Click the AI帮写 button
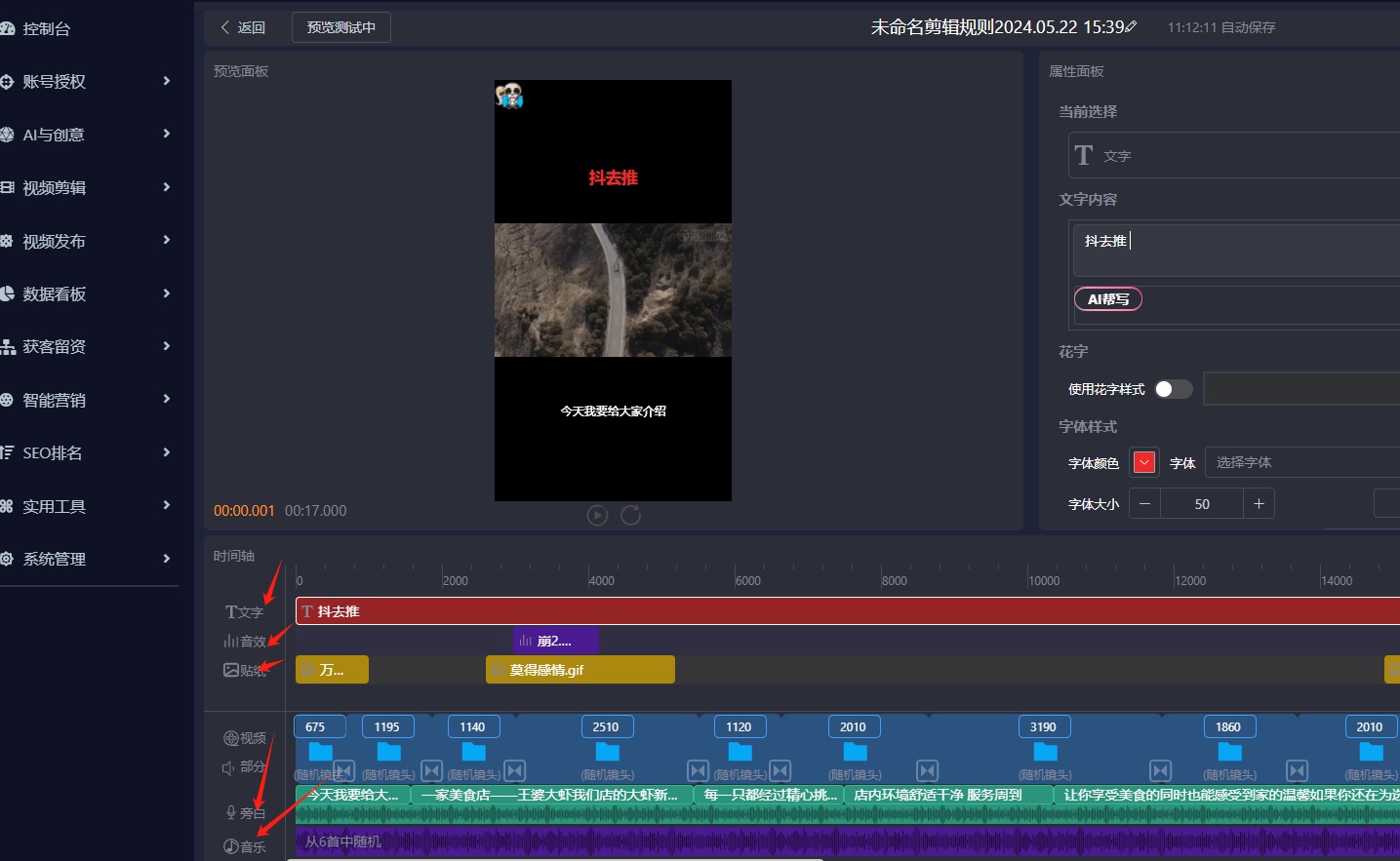Viewport: 1400px width, 861px height. [1107, 299]
